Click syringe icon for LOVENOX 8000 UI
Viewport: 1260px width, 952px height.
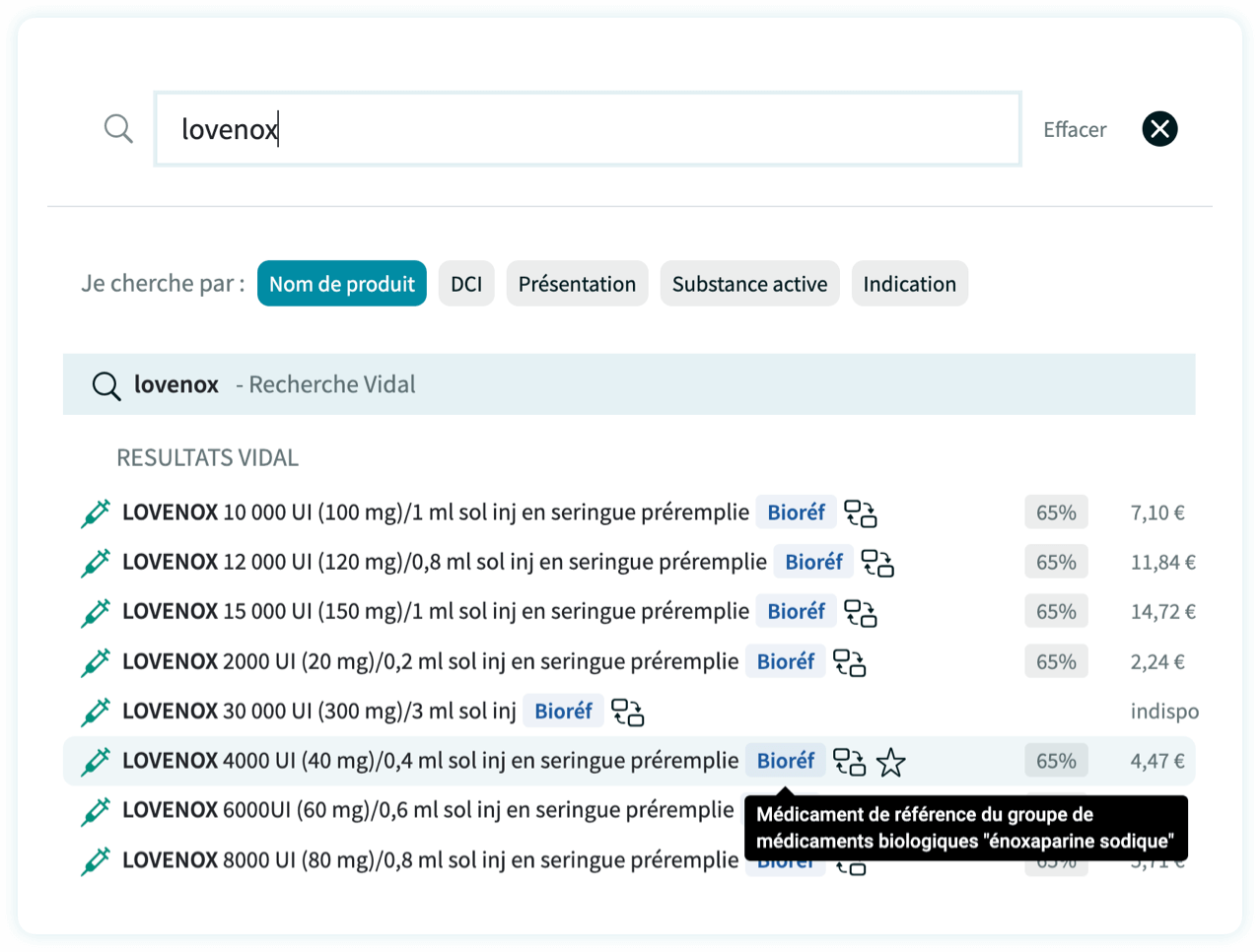pyautogui.click(x=95, y=860)
